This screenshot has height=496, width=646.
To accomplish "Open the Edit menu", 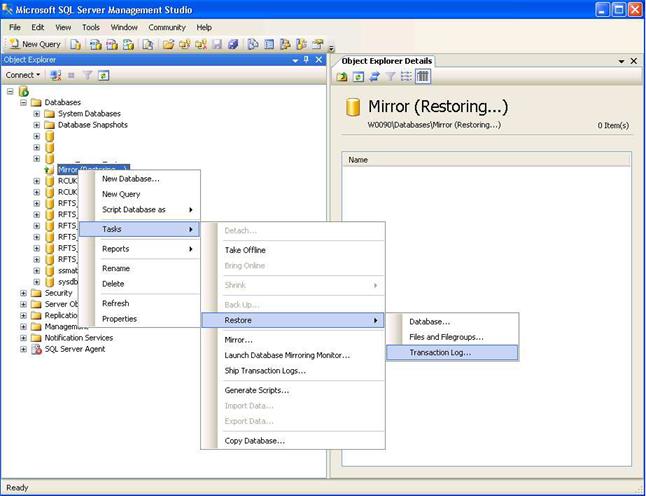I will 37,27.
